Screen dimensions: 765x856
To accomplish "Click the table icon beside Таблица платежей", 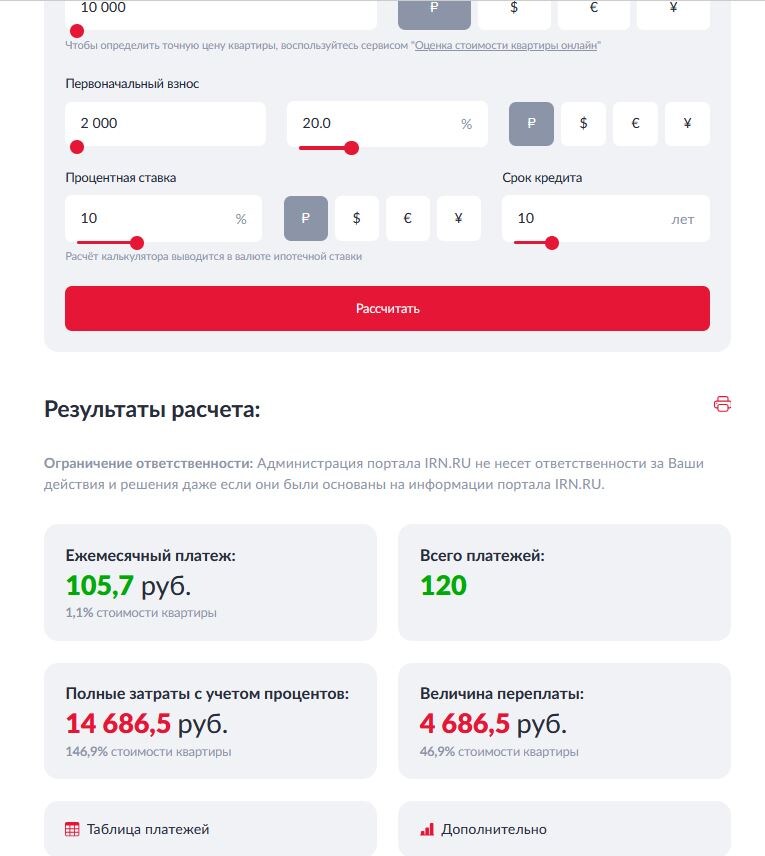I will pos(71,829).
